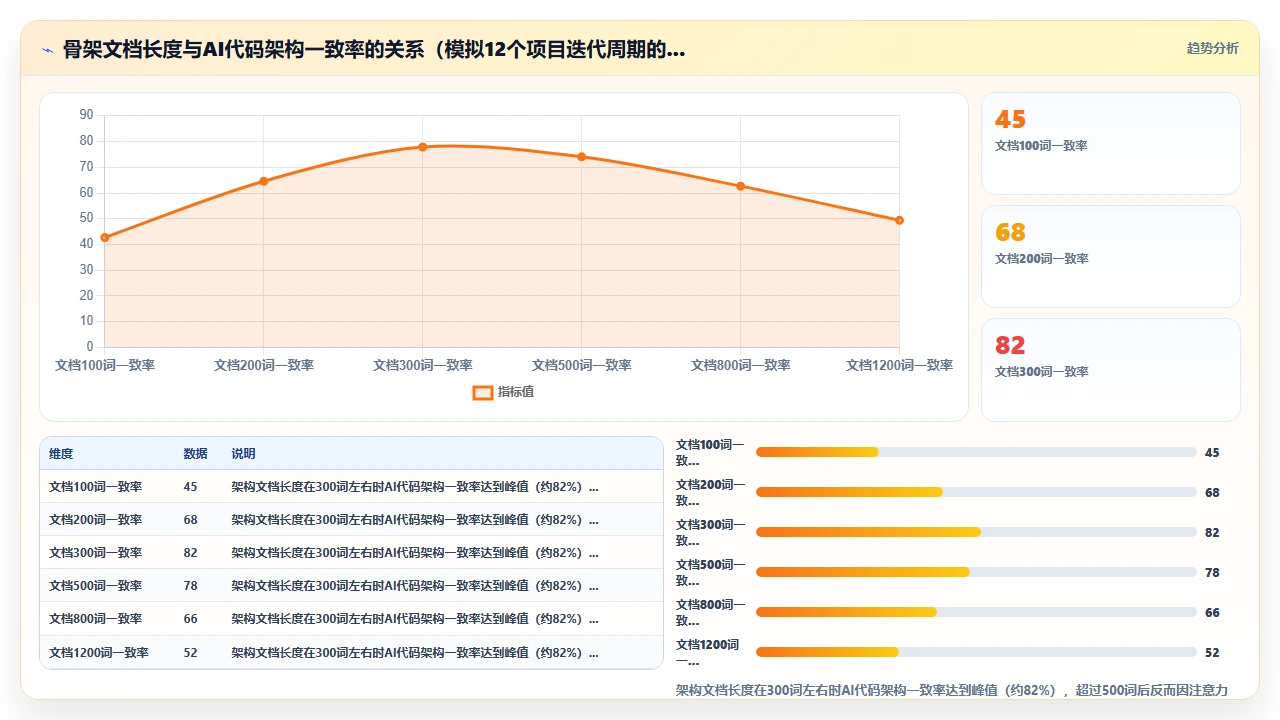Viewport: 1280px width, 720px height.
Task: Click the progress bar with value 45
Action: (976, 452)
